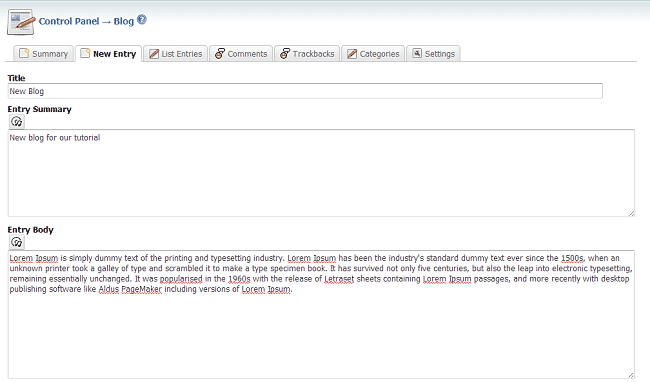Select the New Entry tab
Viewport: 650px width, 382px height.
click(109, 53)
